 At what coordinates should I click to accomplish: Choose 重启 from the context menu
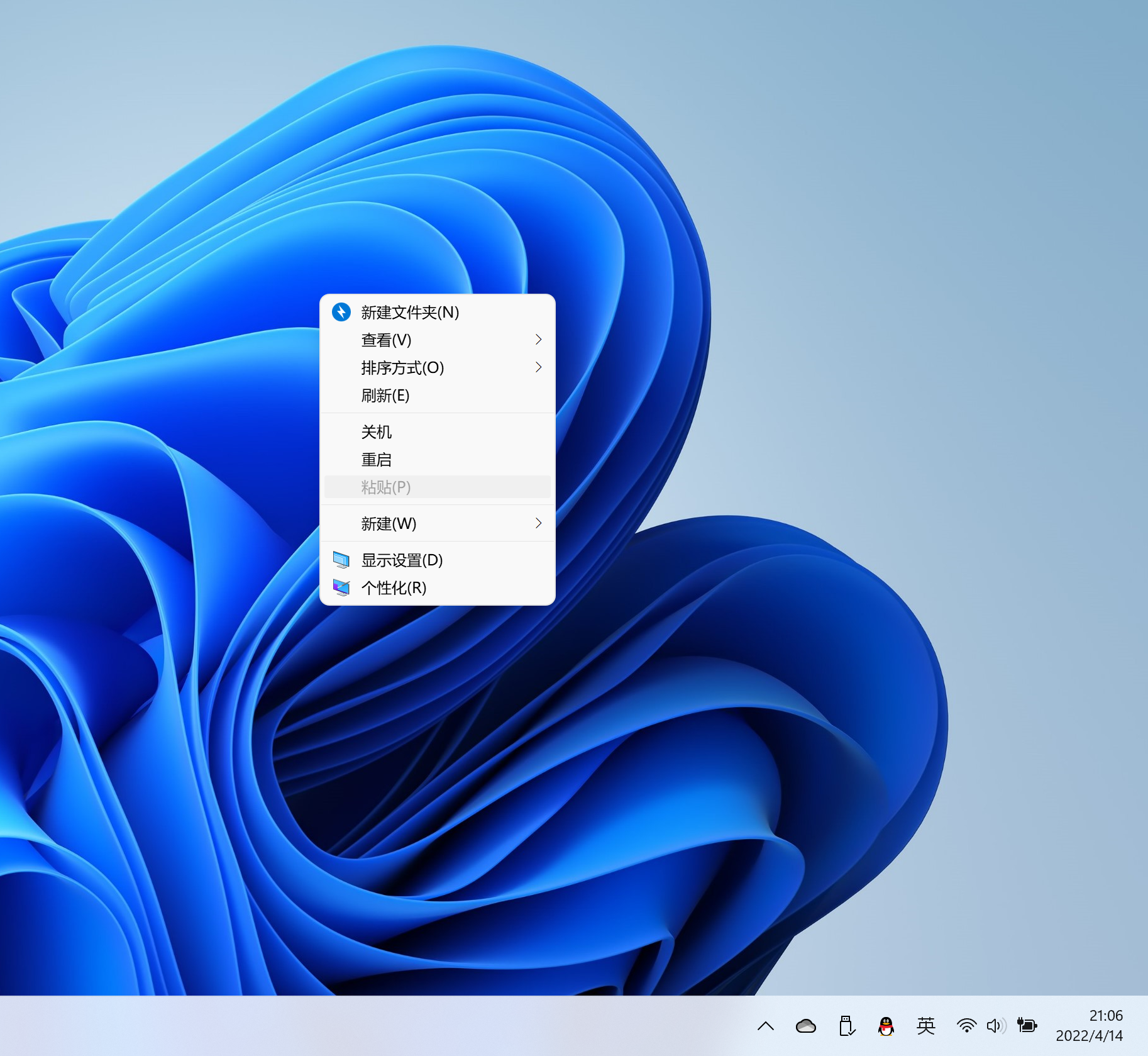pyautogui.click(x=438, y=459)
